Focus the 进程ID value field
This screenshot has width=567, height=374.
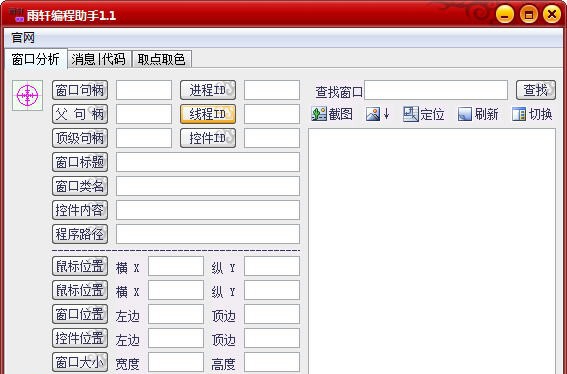pos(272,90)
